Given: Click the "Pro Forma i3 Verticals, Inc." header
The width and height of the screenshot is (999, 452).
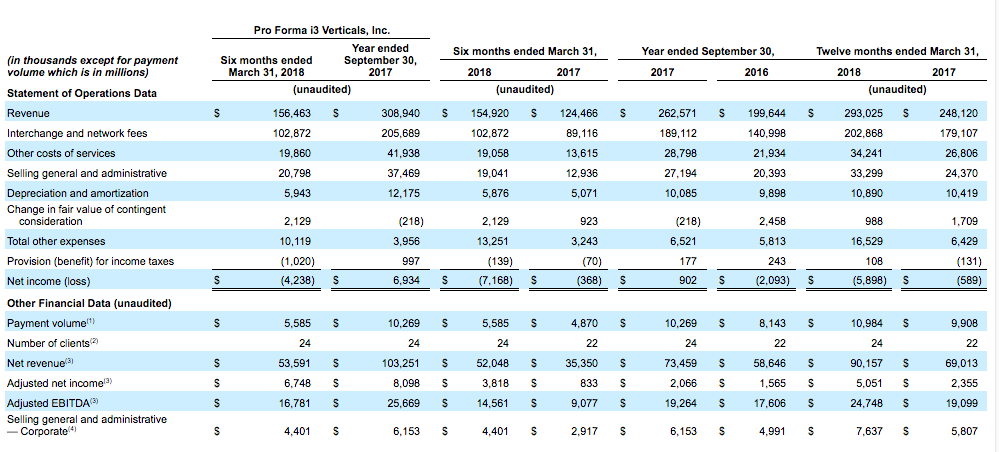Looking at the screenshot, I should point(322,30).
